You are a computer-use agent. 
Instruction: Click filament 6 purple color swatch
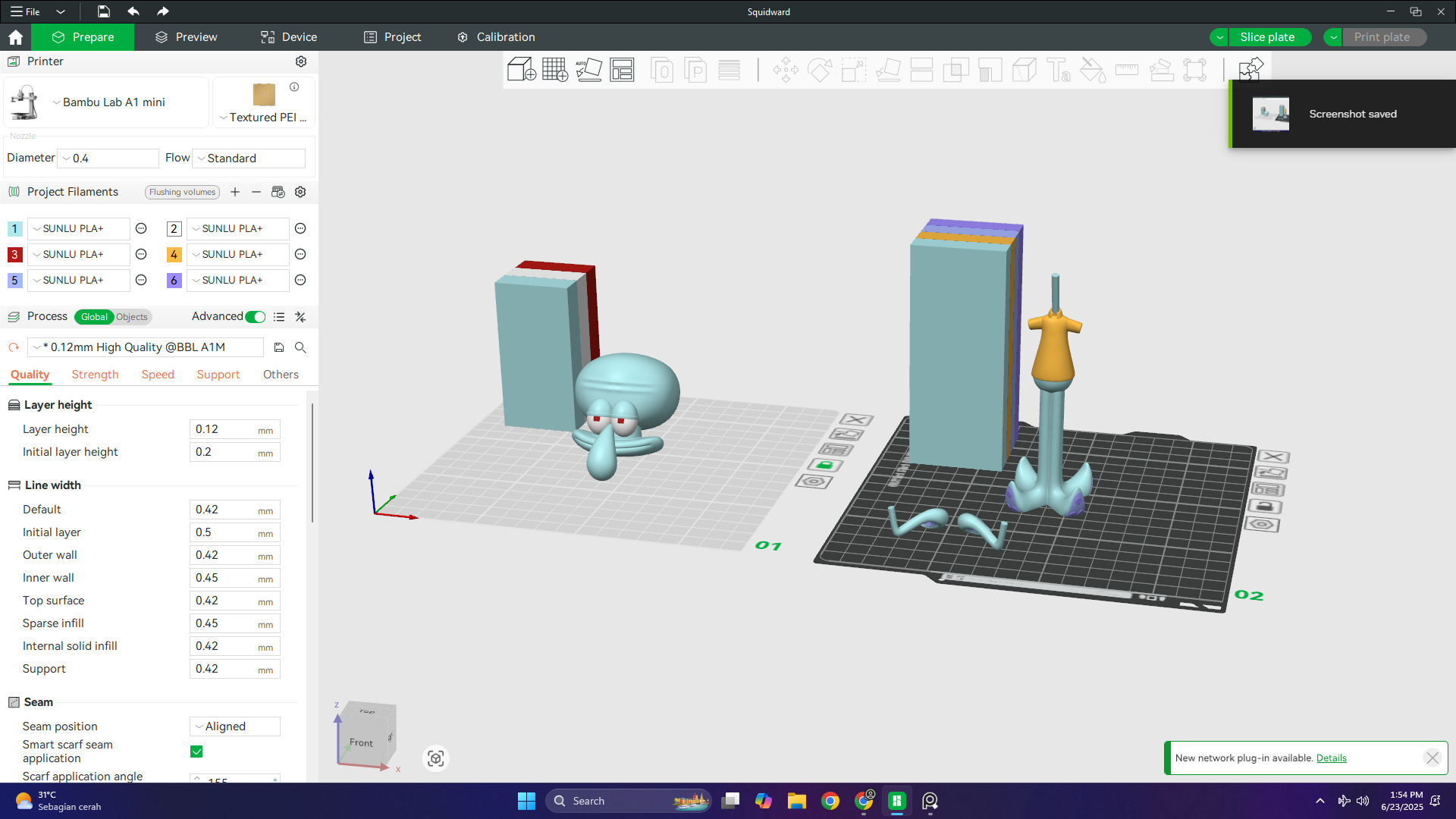pyautogui.click(x=174, y=281)
